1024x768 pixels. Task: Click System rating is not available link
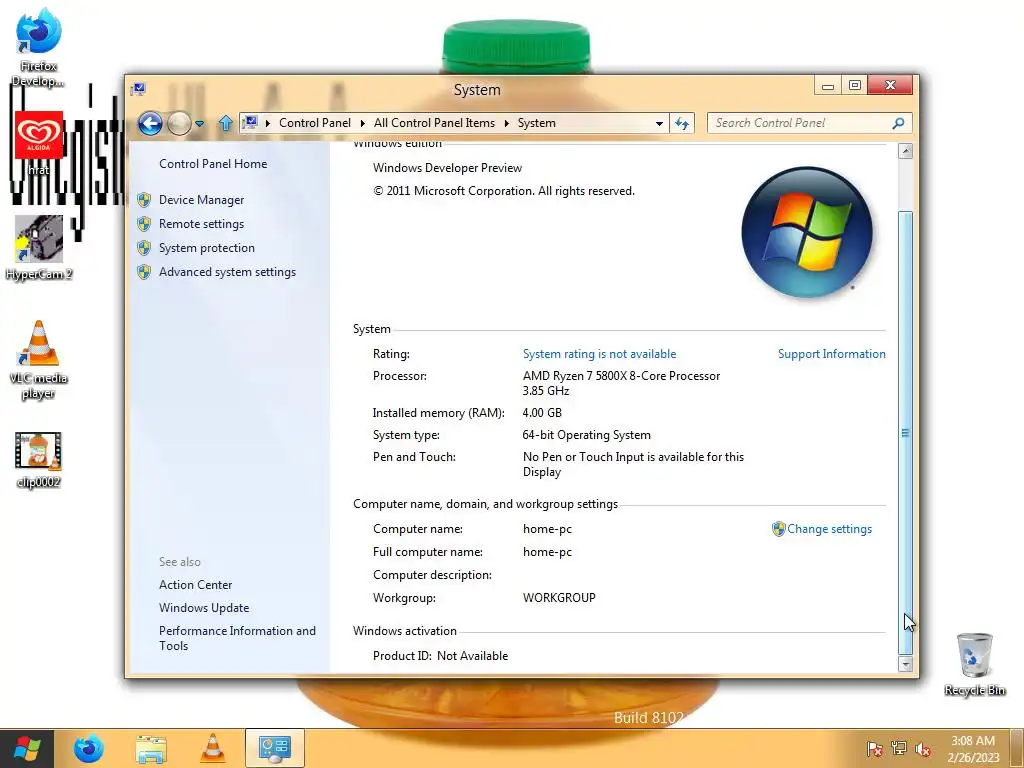pos(600,354)
